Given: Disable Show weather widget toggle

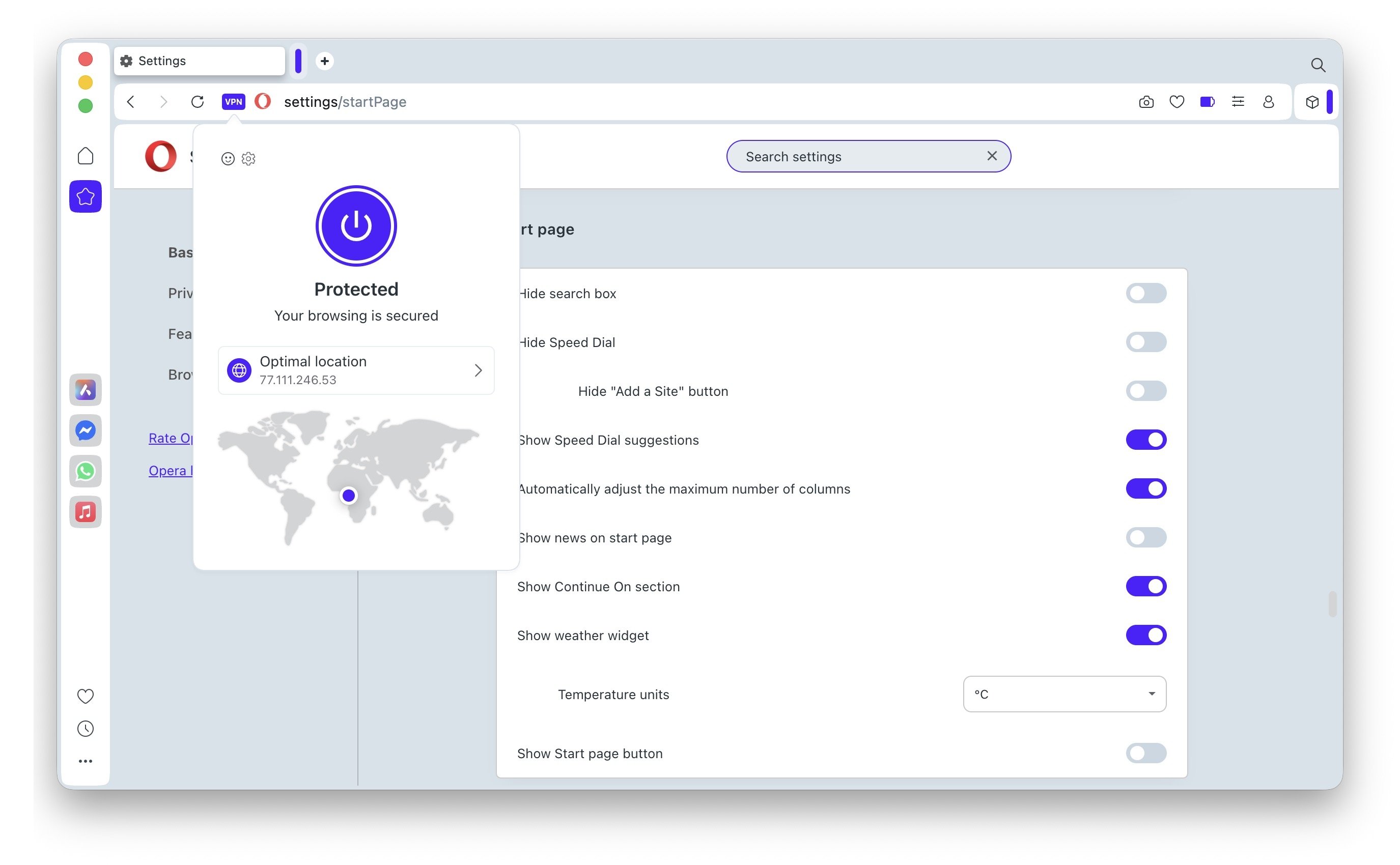Looking at the screenshot, I should [x=1145, y=635].
